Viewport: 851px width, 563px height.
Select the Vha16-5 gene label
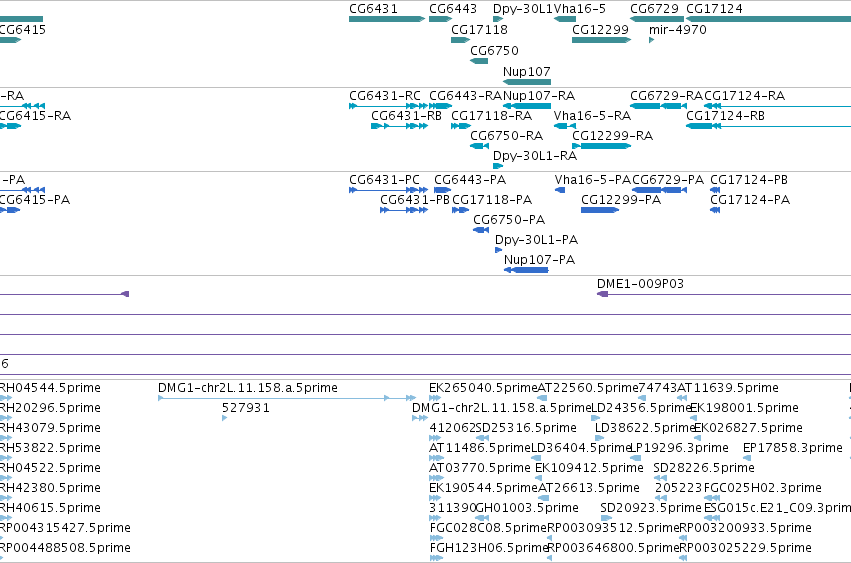[x=580, y=9]
